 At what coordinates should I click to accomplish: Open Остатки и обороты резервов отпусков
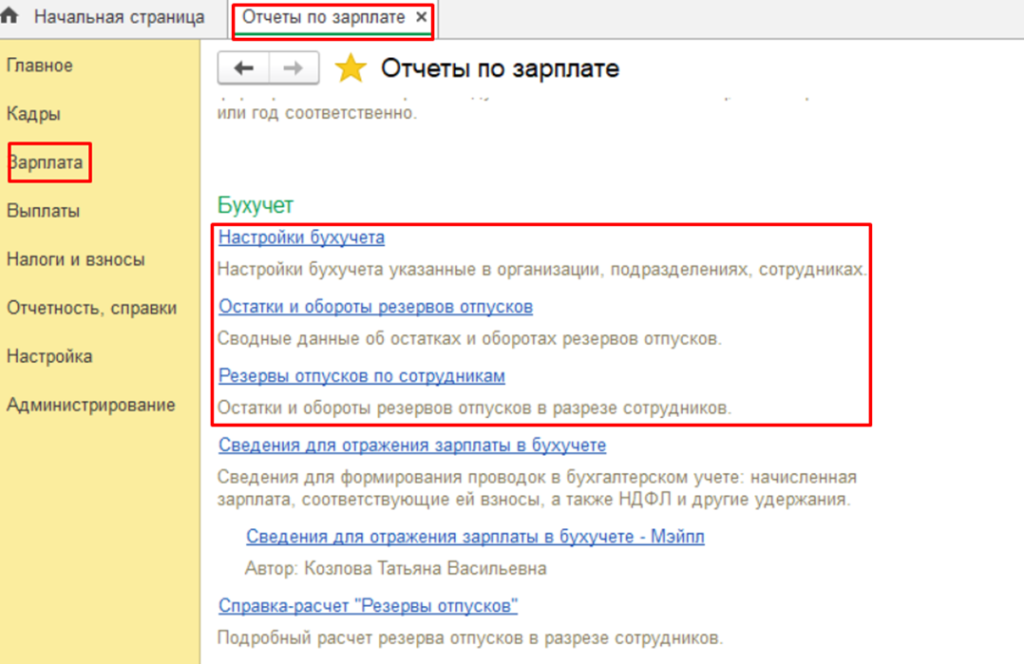[375, 306]
